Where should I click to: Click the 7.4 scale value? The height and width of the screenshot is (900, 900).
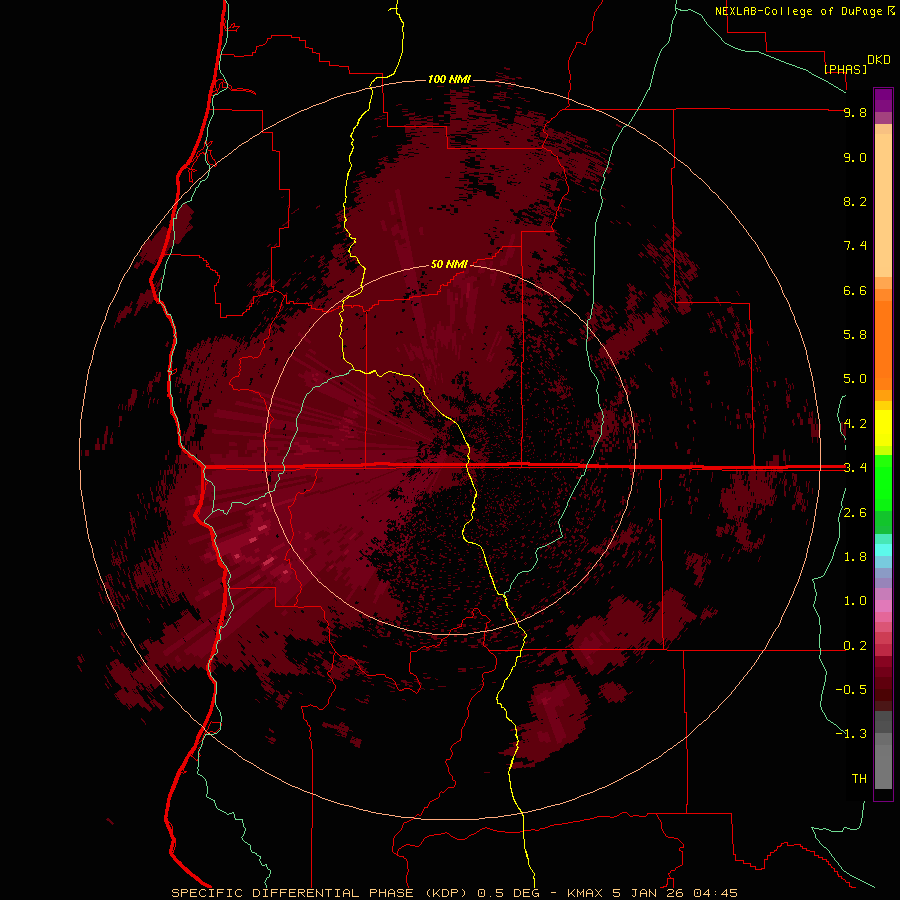(x=855, y=246)
